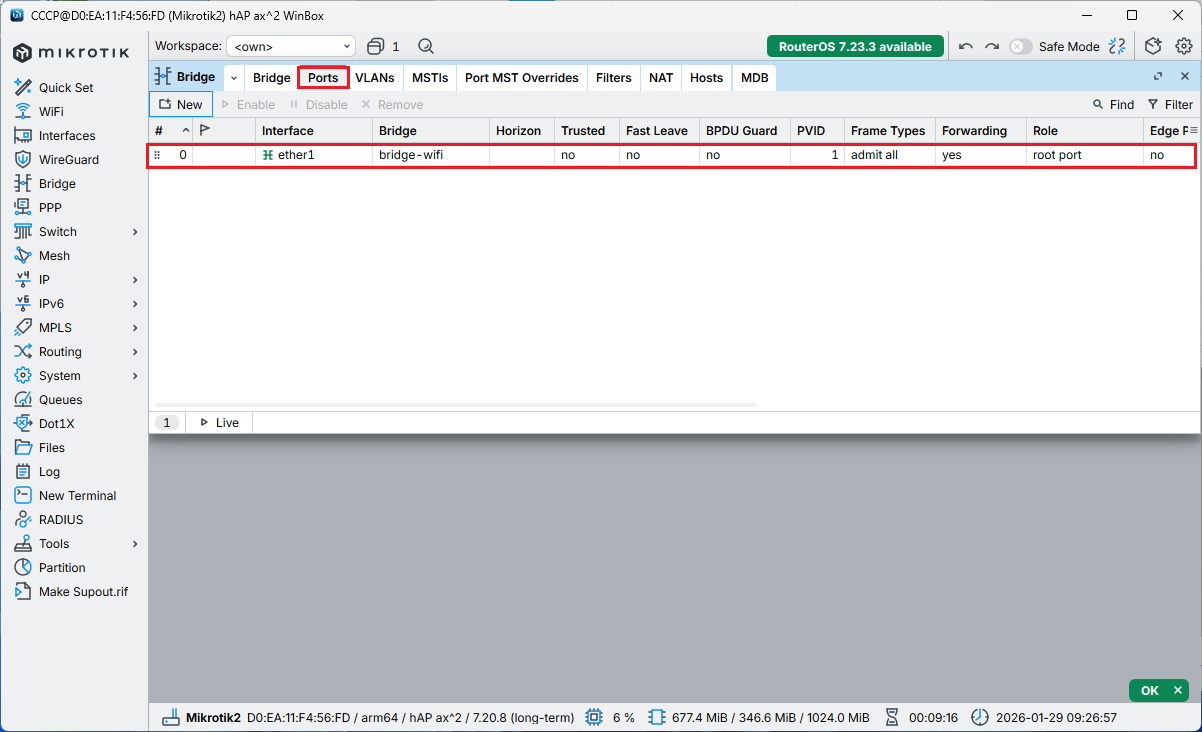The height and width of the screenshot is (732, 1202).
Task: Expand the Tools submenu
Action: pos(135,544)
